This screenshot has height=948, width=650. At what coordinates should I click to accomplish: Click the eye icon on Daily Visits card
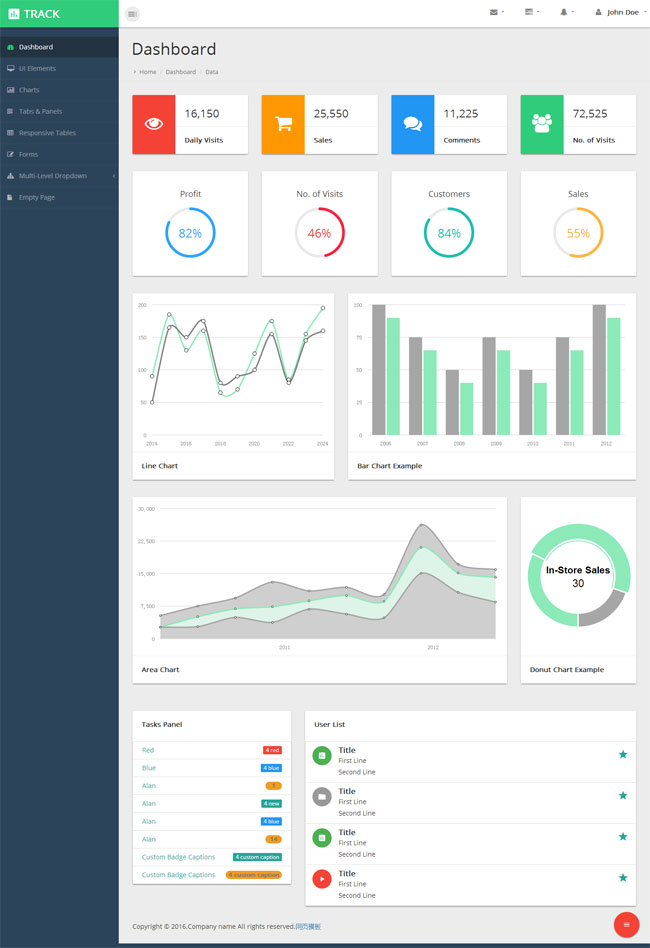[154, 124]
